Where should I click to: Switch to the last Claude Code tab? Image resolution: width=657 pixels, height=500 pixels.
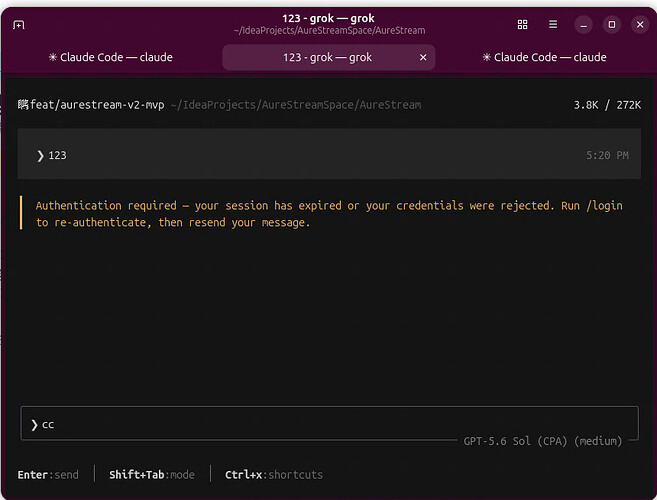click(x=544, y=57)
